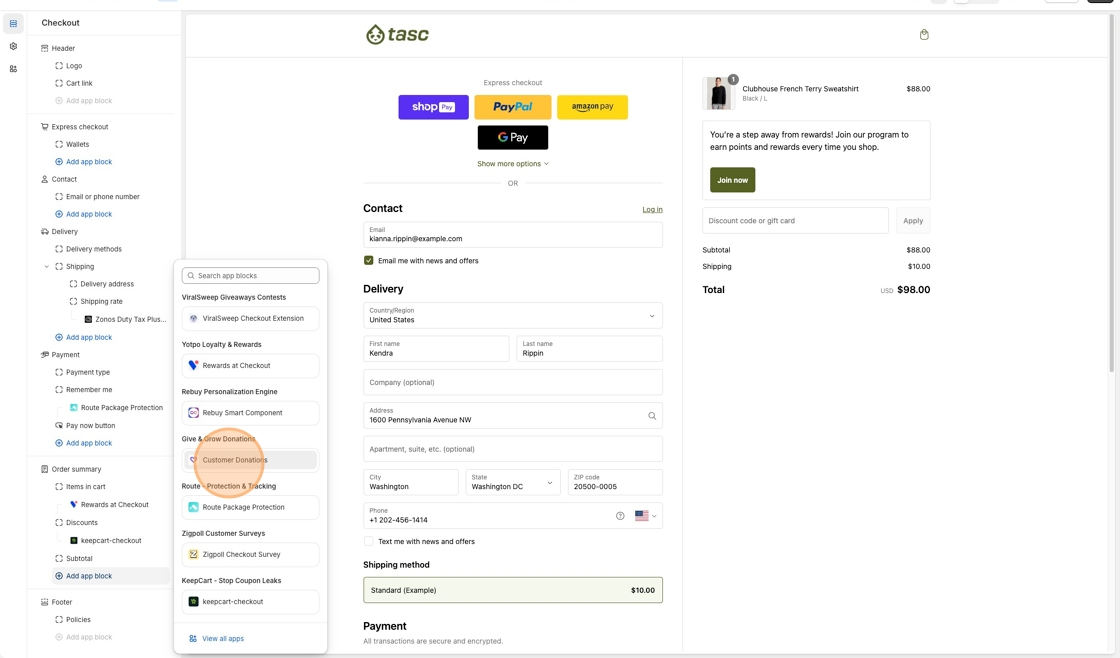Select Header section in sidebar tree
Screen dimensions: 1120x658
[63, 49]
